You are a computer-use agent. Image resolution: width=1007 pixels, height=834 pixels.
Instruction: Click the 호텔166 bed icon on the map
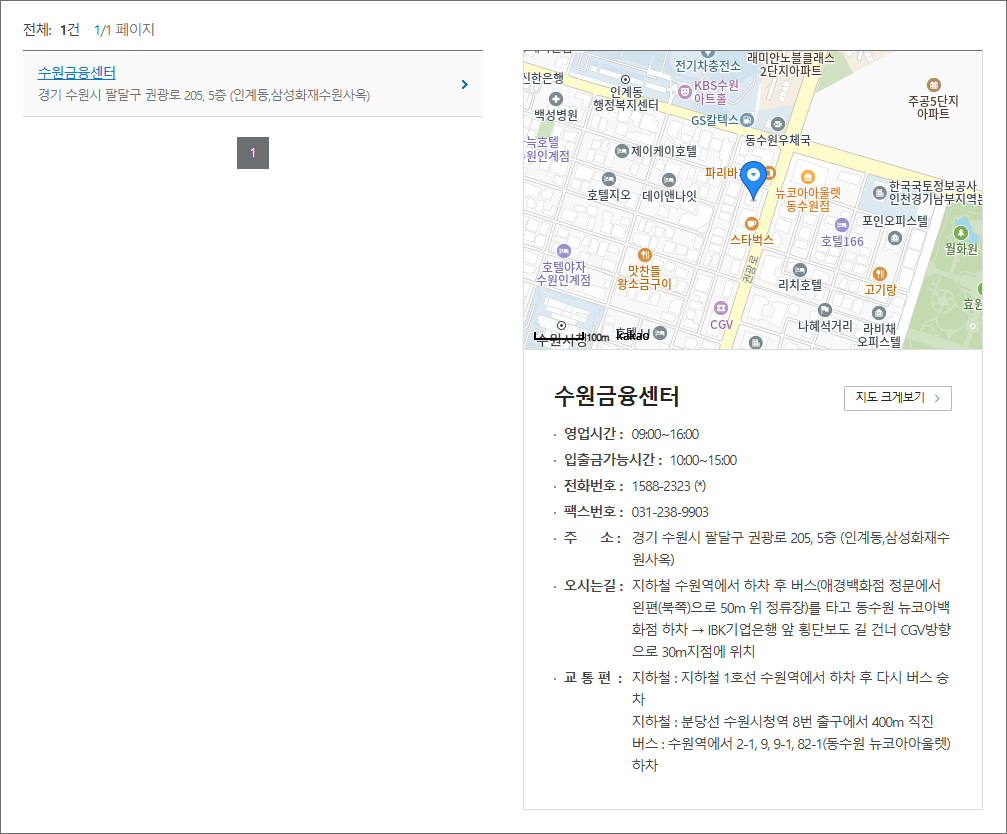842,225
